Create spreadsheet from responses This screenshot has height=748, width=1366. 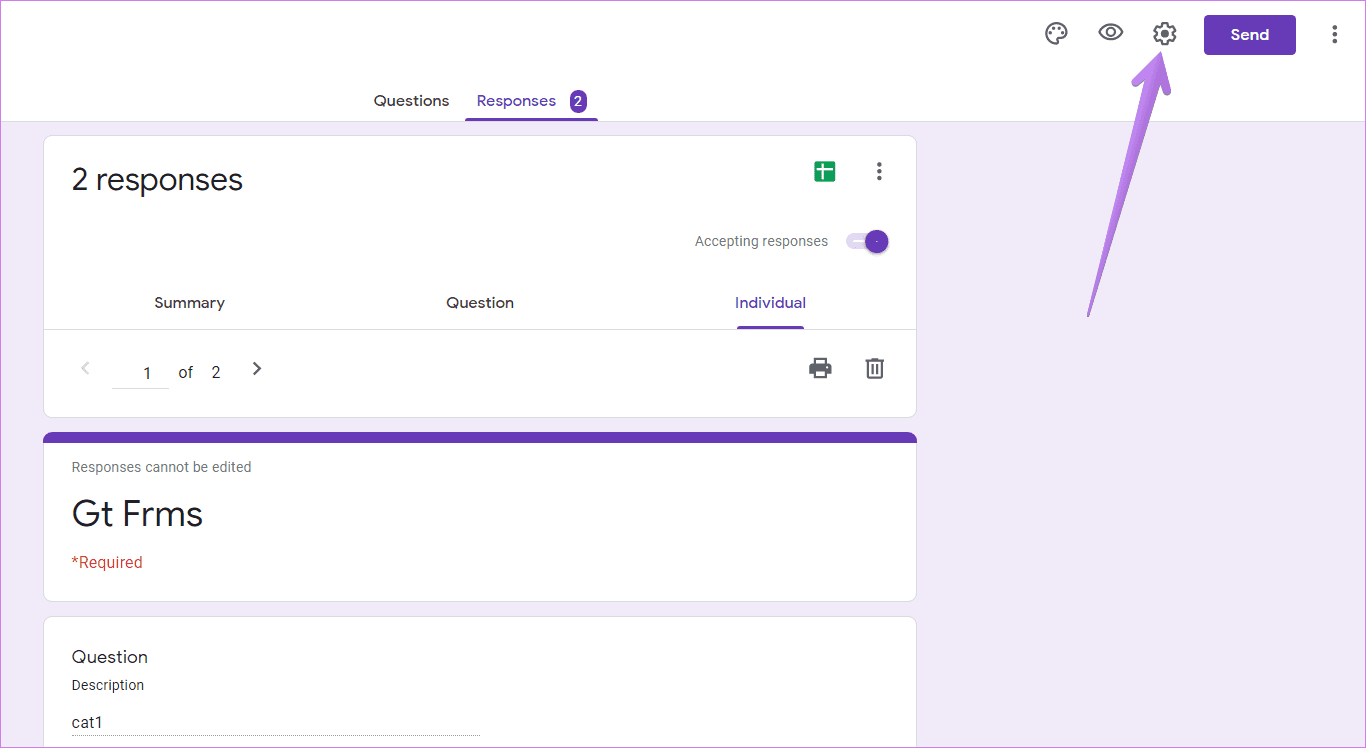(824, 171)
